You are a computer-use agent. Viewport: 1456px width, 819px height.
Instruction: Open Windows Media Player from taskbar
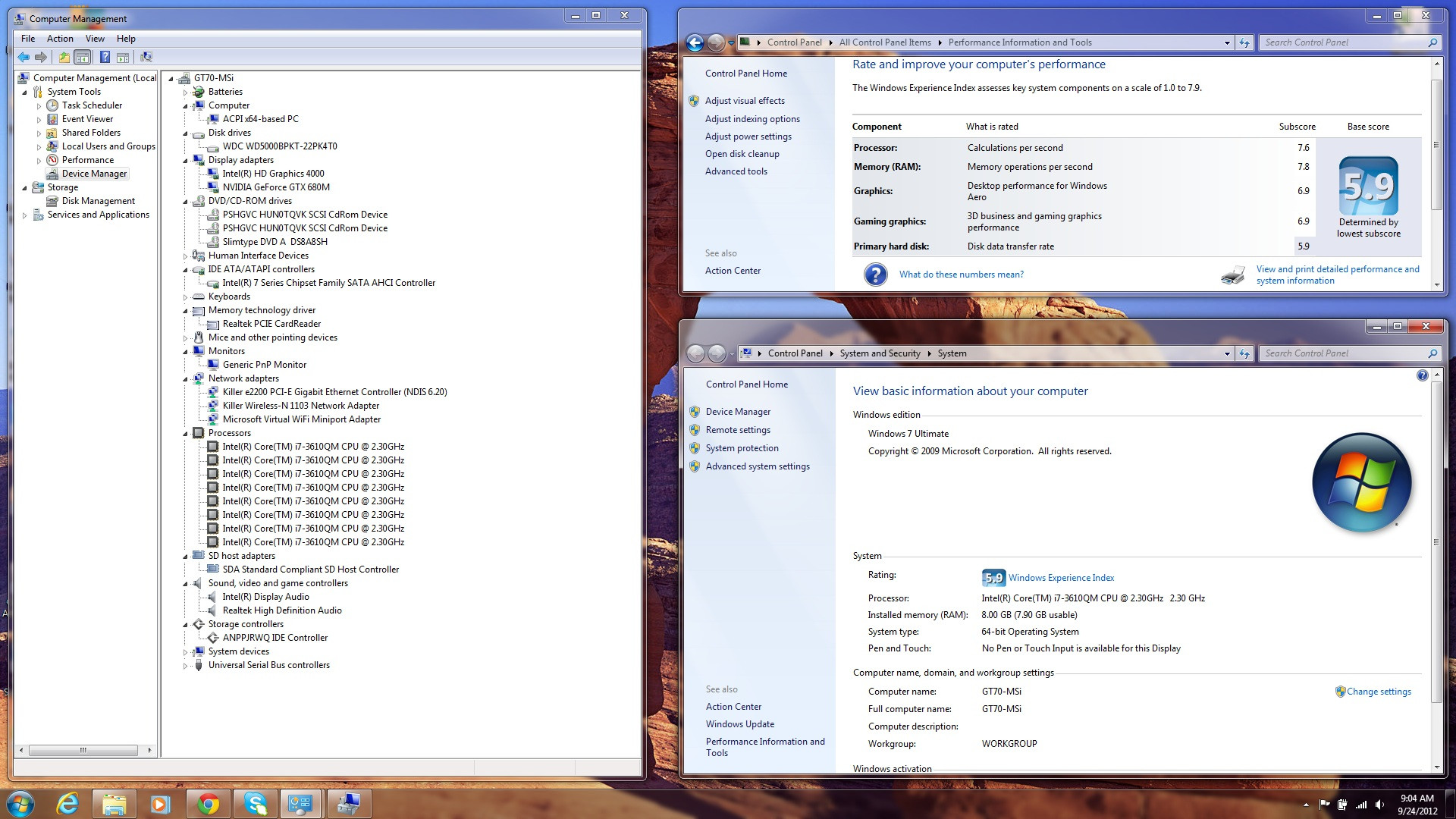tap(161, 804)
